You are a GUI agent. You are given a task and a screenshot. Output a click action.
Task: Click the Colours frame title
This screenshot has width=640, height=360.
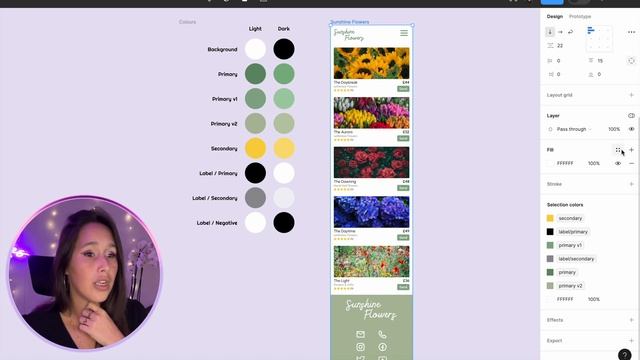pyautogui.click(x=187, y=22)
